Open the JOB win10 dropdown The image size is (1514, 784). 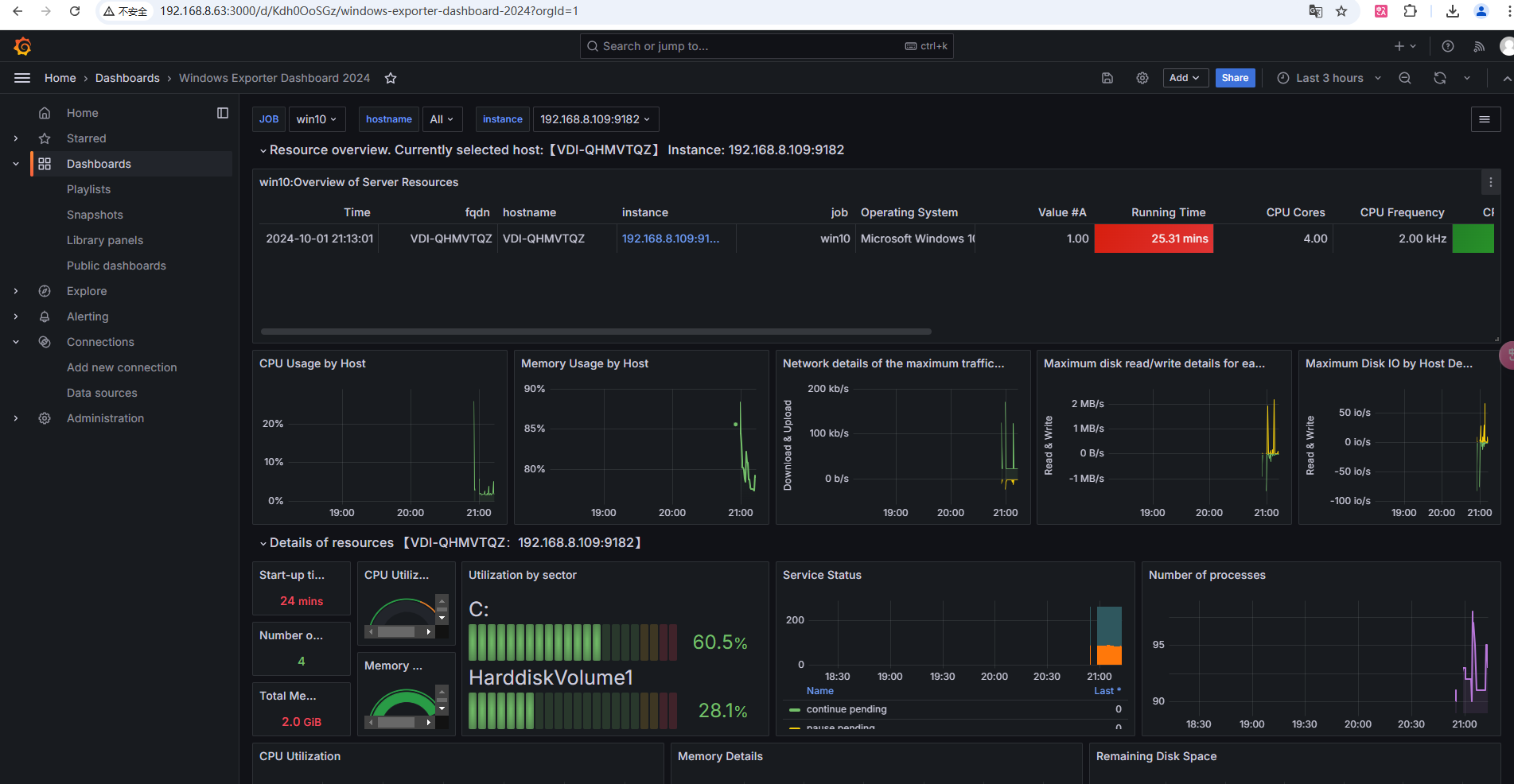coord(316,119)
